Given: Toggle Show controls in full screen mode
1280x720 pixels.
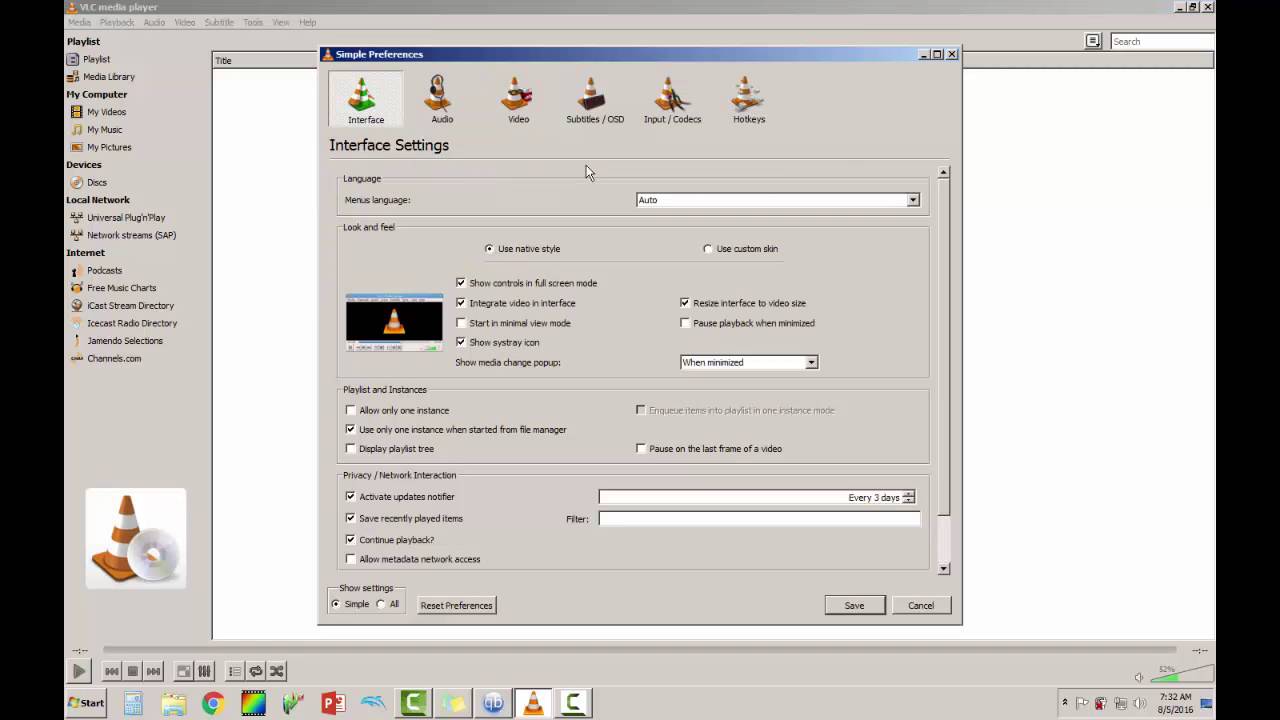Looking at the screenshot, I should [x=461, y=283].
